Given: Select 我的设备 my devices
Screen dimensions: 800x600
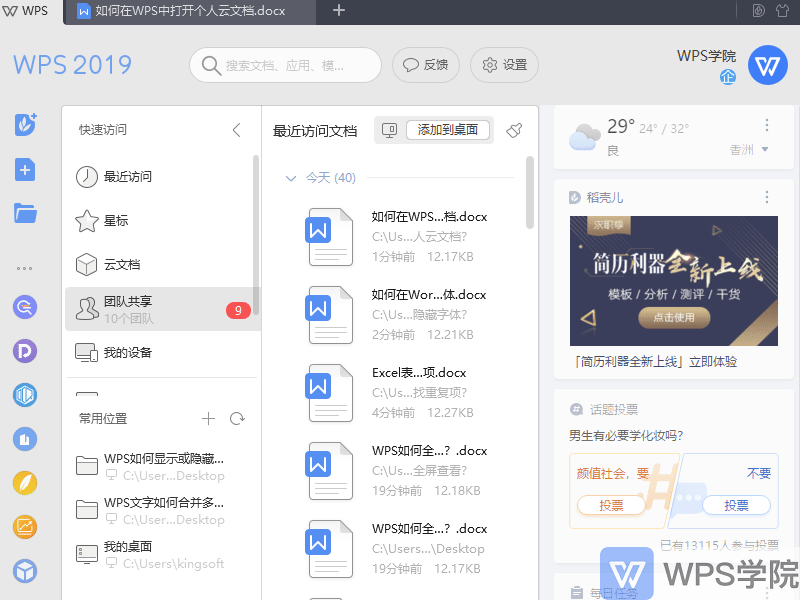Looking at the screenshot, I should 158,353.
